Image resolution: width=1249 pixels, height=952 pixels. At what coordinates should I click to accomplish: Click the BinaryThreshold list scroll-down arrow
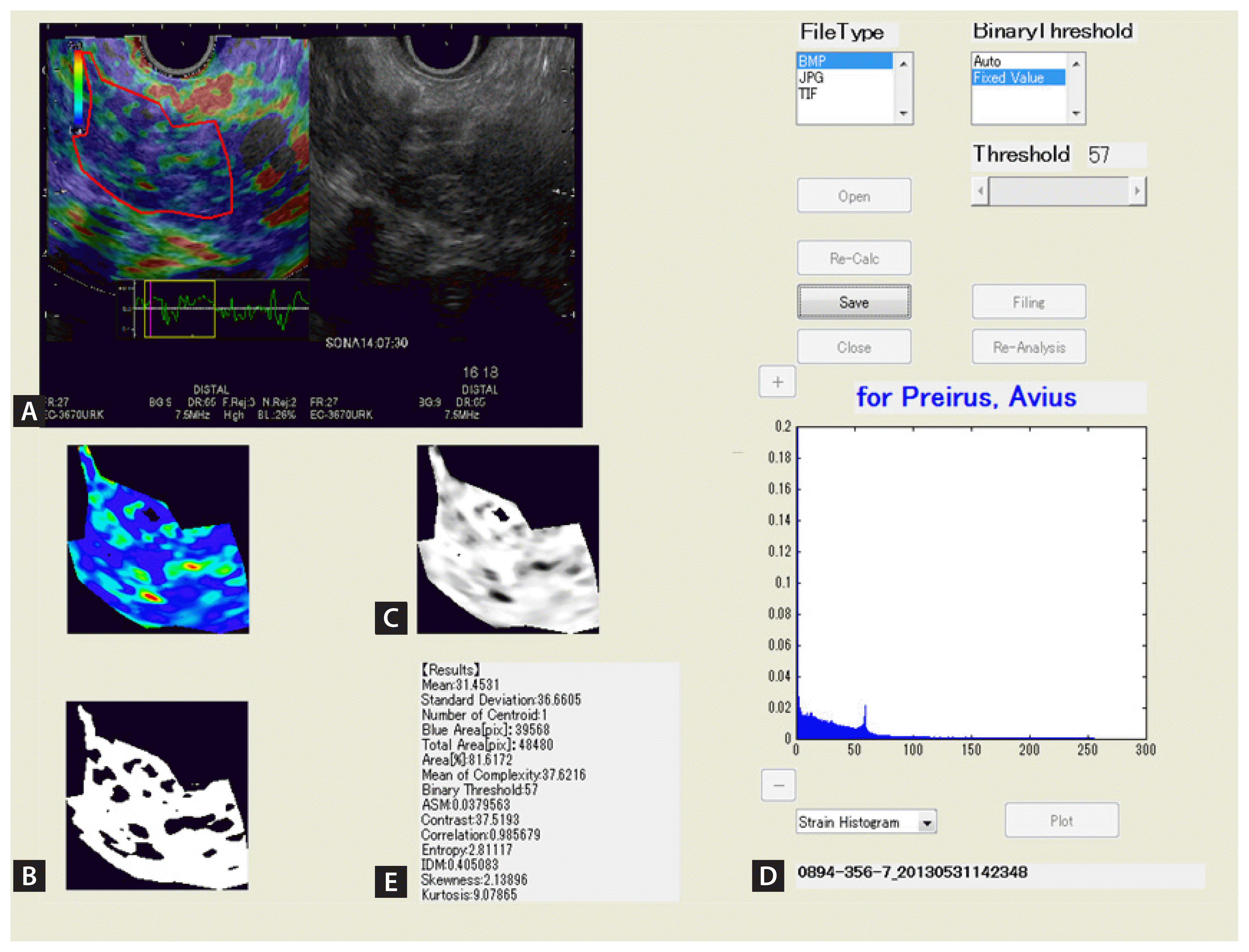pyautogui.click(x=1076, y=113)
